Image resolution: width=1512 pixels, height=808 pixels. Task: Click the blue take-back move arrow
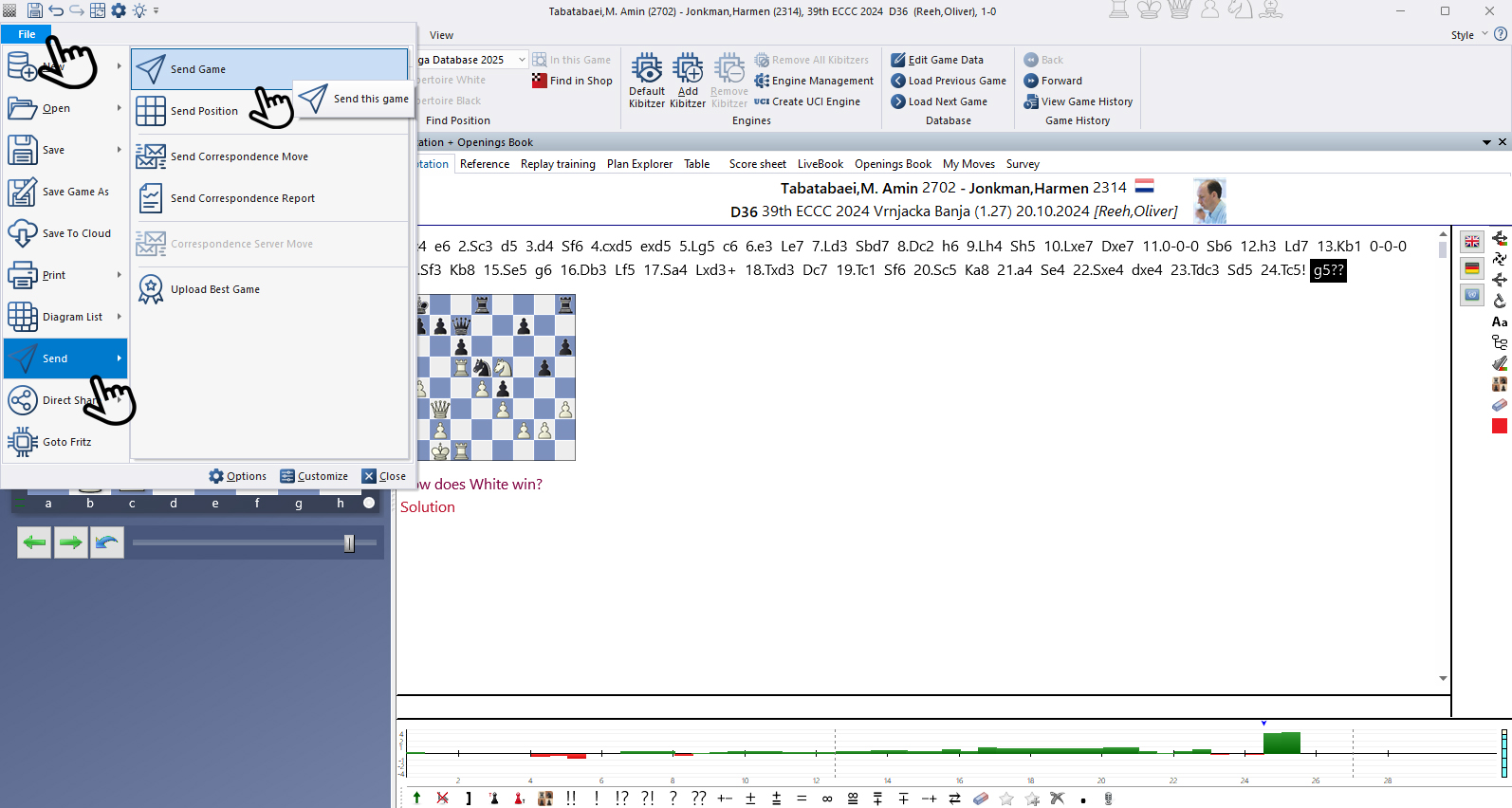[x=107, y=542]
